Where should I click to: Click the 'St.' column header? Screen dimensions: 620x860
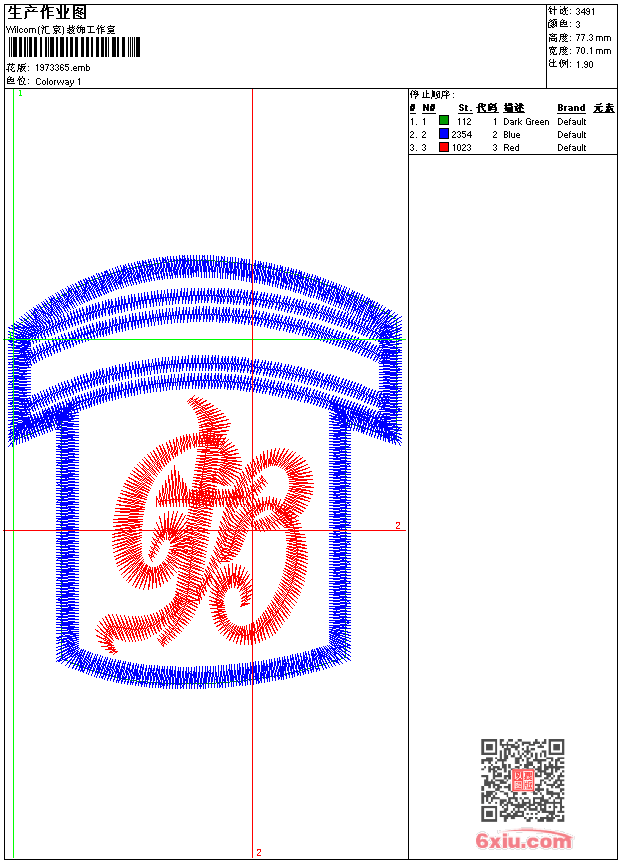(x=465, y=108)
